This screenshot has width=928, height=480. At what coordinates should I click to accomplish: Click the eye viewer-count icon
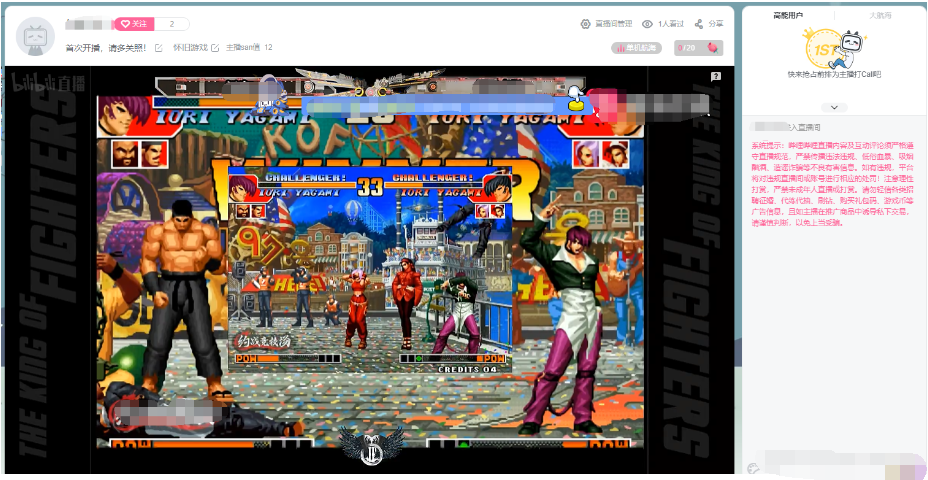point(648,24)
